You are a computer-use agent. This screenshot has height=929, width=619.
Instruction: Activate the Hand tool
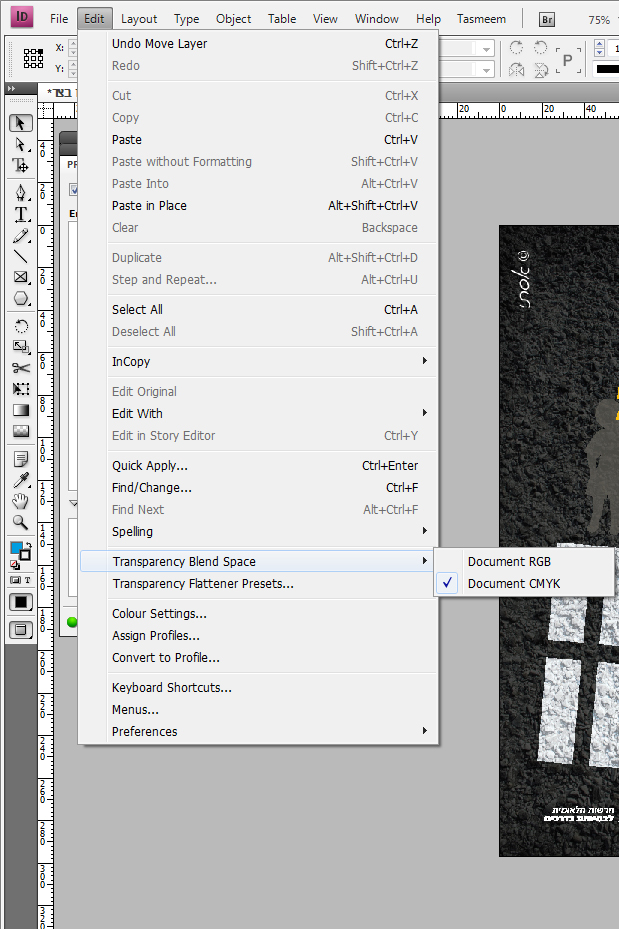pos(20,501)
